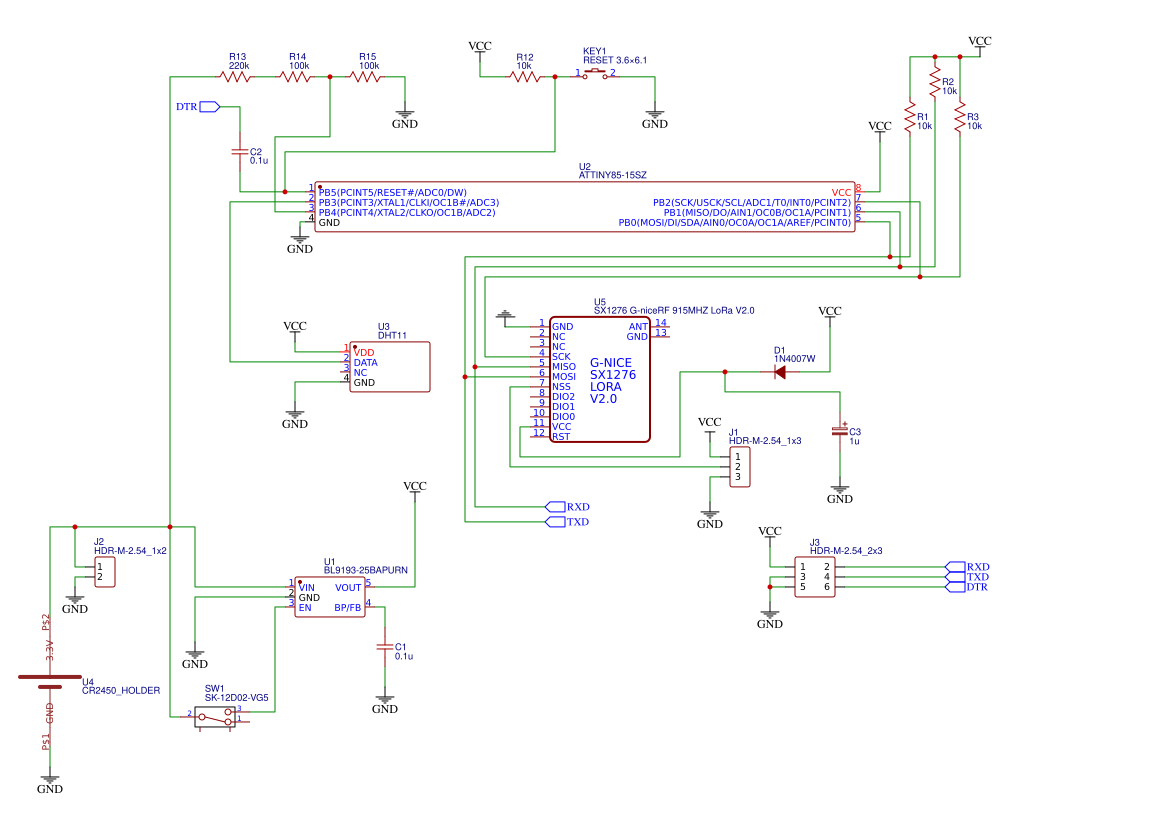This screenshot has height=827, width=1169.
Task: Click the DATA pin label on DHT11
Action: pos(365,362)
